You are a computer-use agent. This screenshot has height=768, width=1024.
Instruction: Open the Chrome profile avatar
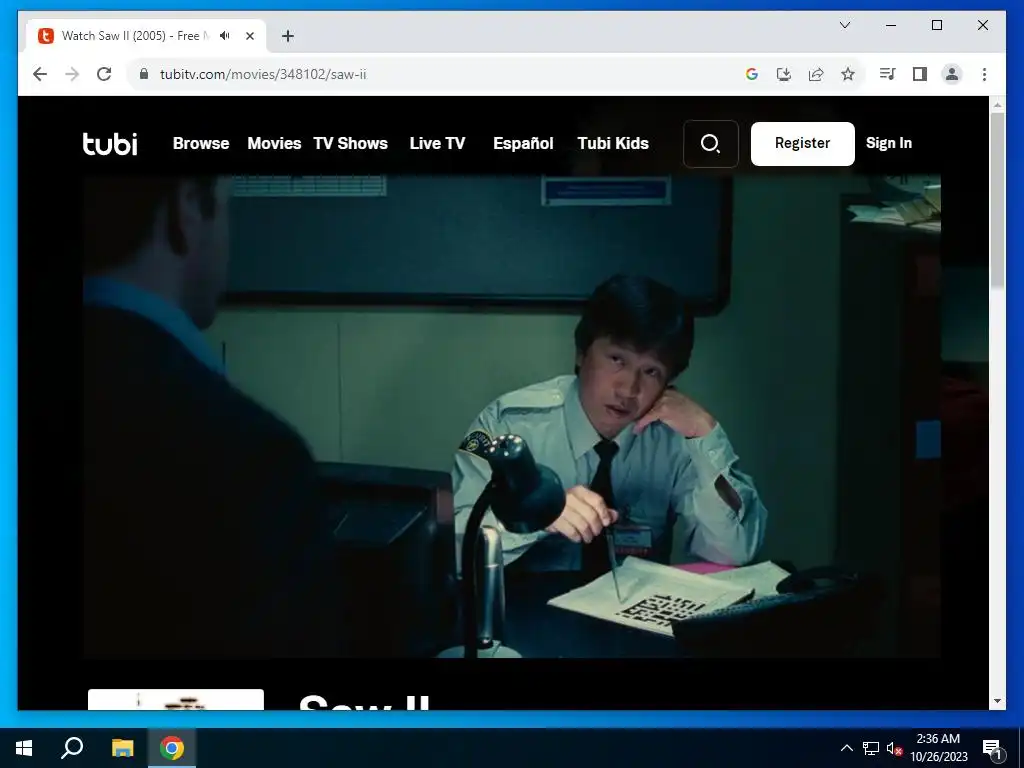coord(952,74)
